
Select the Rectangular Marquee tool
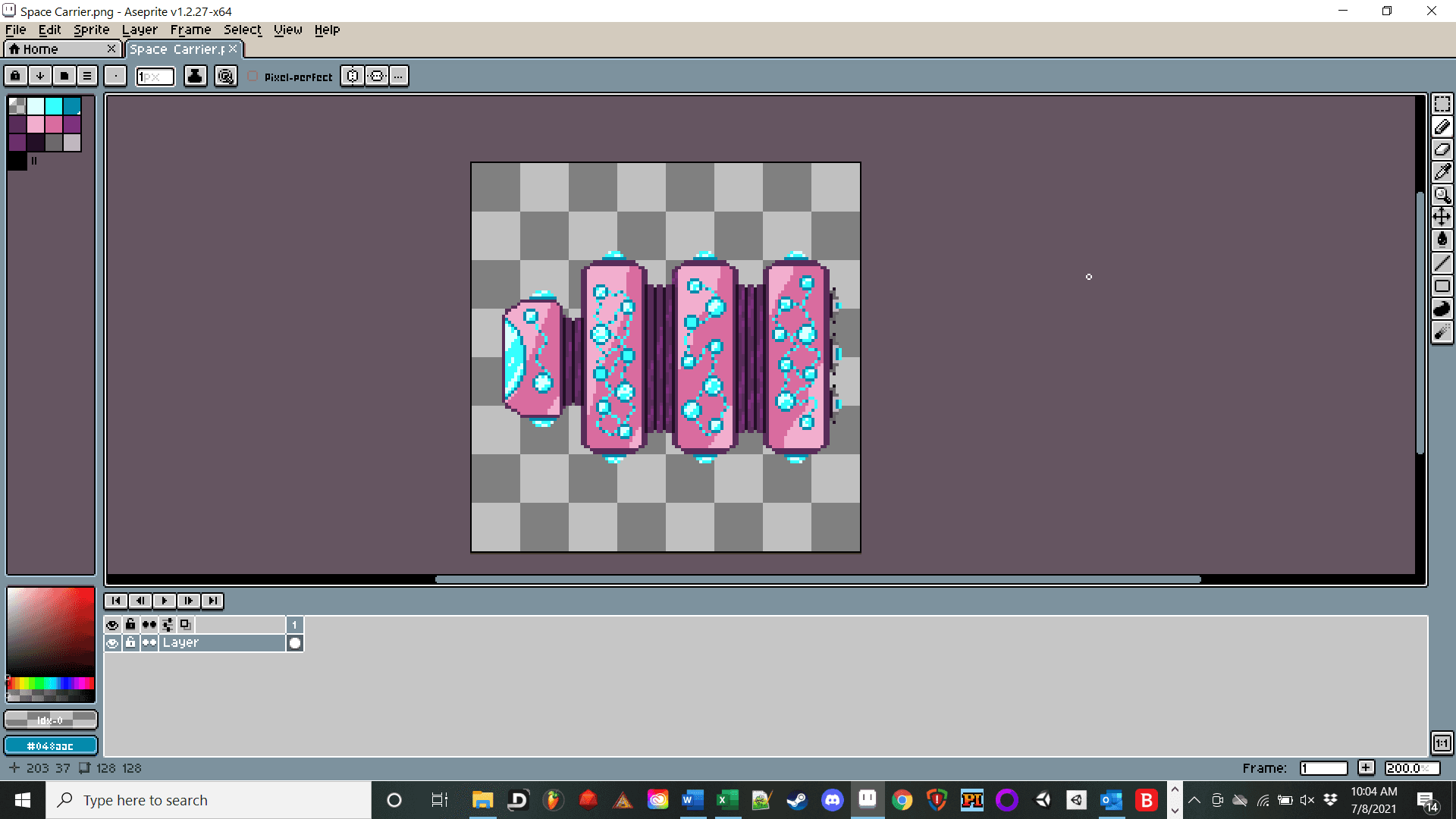click(1442, 104)
